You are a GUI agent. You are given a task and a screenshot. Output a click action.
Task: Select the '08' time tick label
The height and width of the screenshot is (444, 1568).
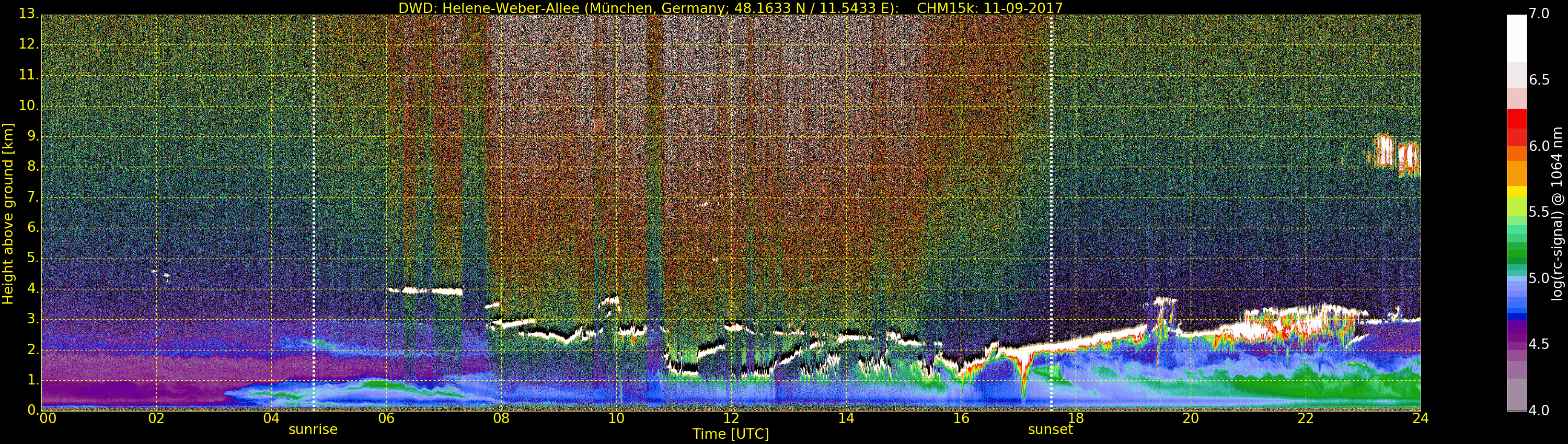pos(501,418)
